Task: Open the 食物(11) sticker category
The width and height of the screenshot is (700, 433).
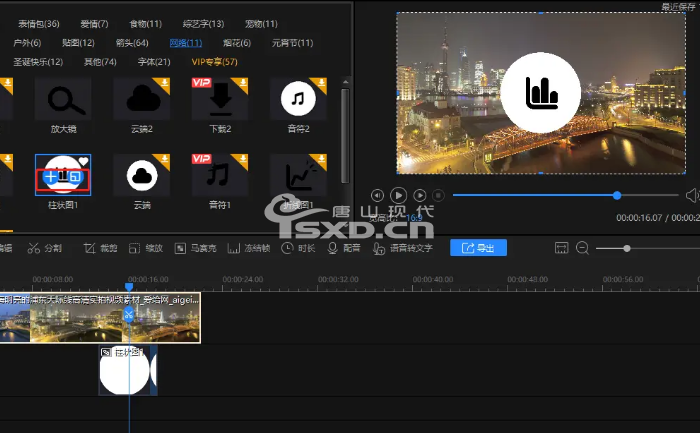Action: click(146, 24)
